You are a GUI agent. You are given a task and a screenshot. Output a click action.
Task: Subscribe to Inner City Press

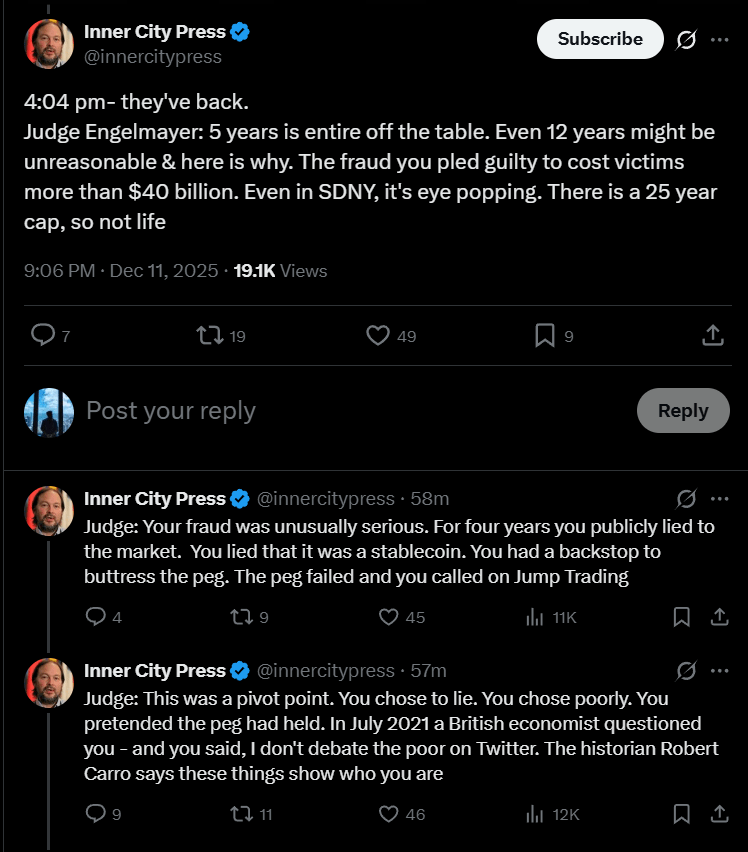pos(600,39)
